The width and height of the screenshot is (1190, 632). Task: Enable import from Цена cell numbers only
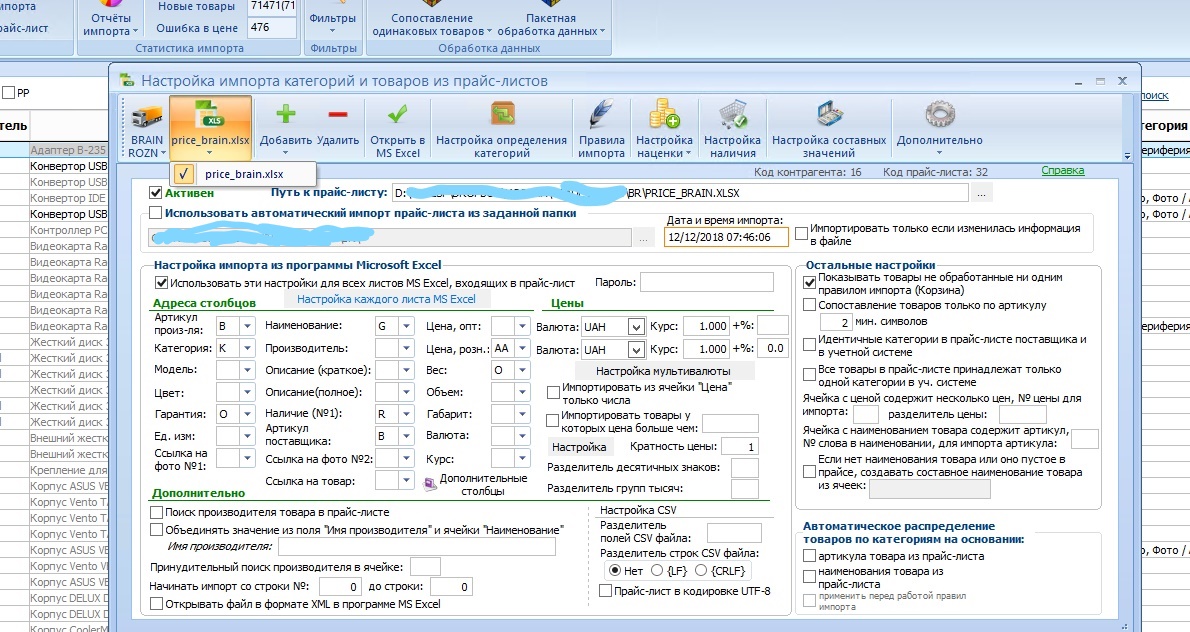pyautogui.click(x=553, y=393)
